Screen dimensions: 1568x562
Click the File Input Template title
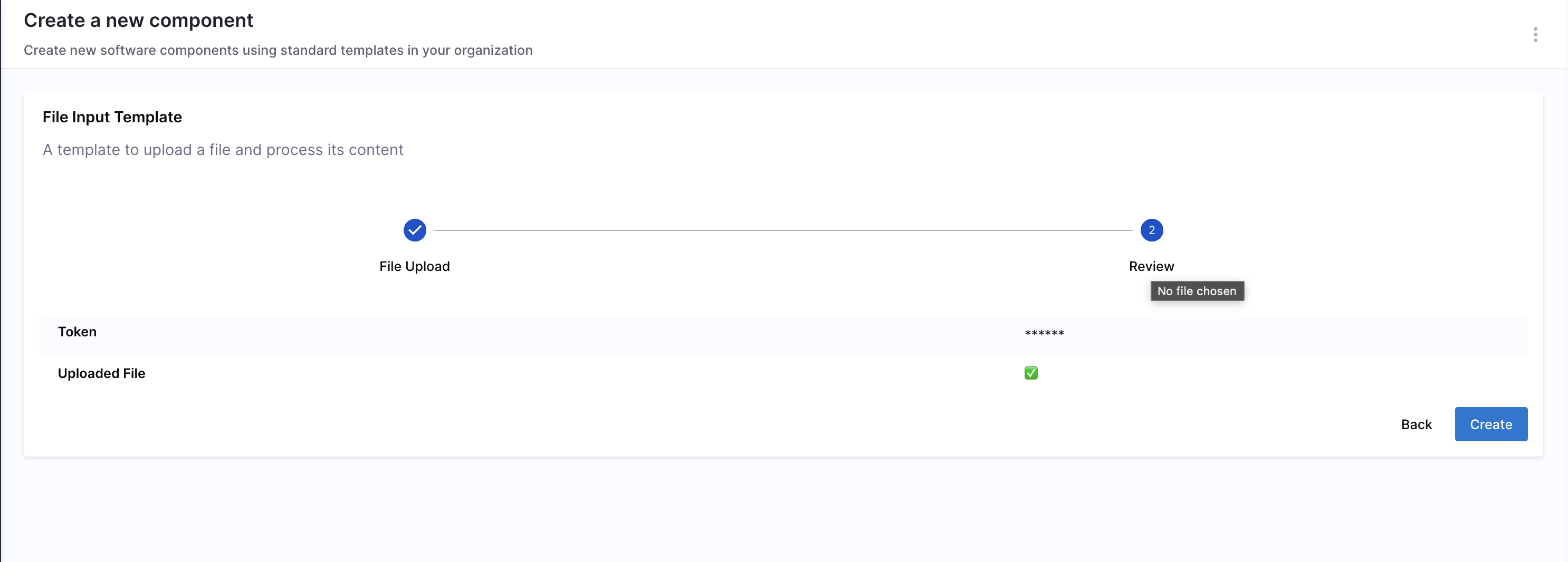[112, 117]
